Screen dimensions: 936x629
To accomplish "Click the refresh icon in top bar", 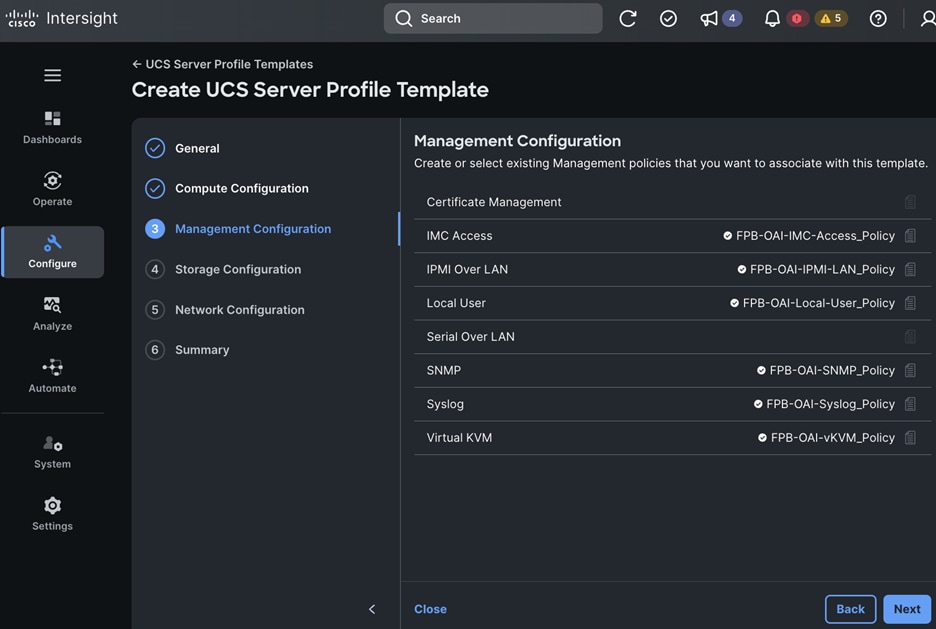I will pyautogui.click(x=627, y=18).
